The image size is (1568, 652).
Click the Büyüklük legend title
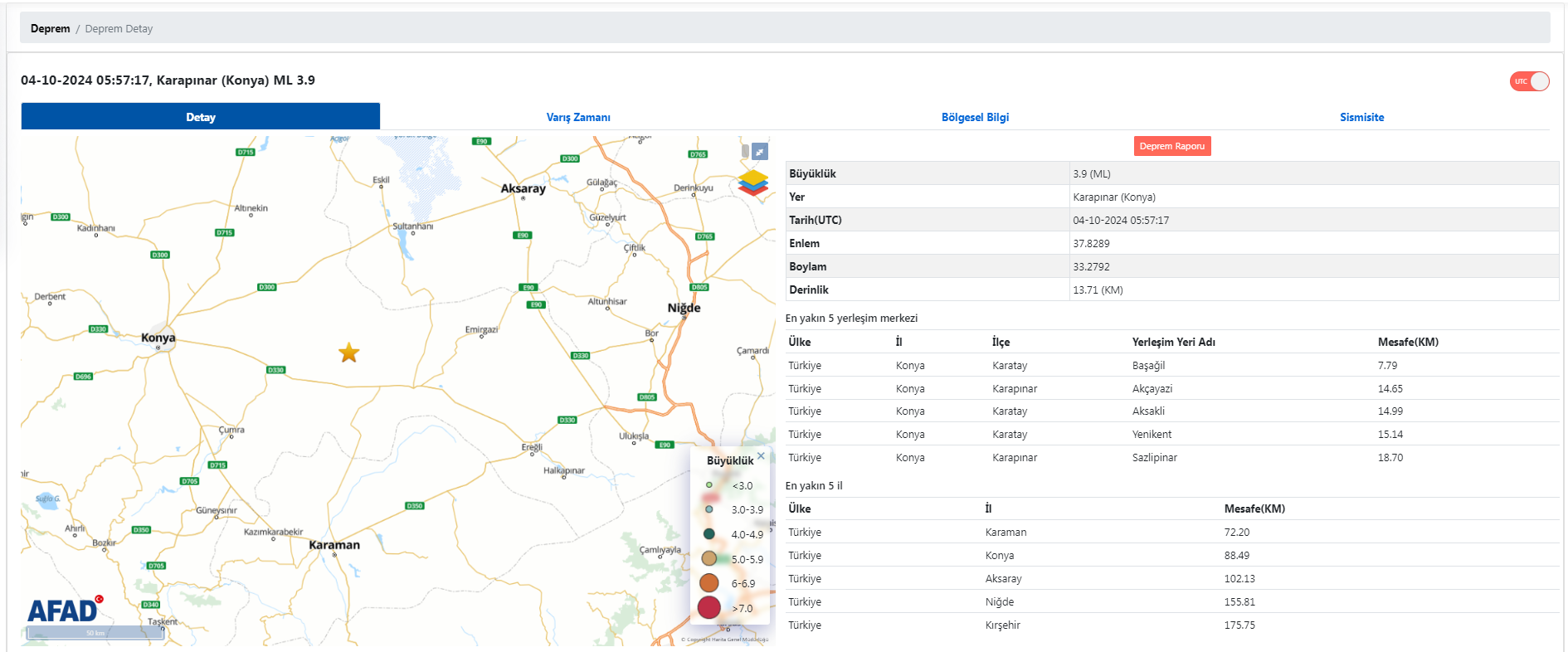click(x=730, y=460)
